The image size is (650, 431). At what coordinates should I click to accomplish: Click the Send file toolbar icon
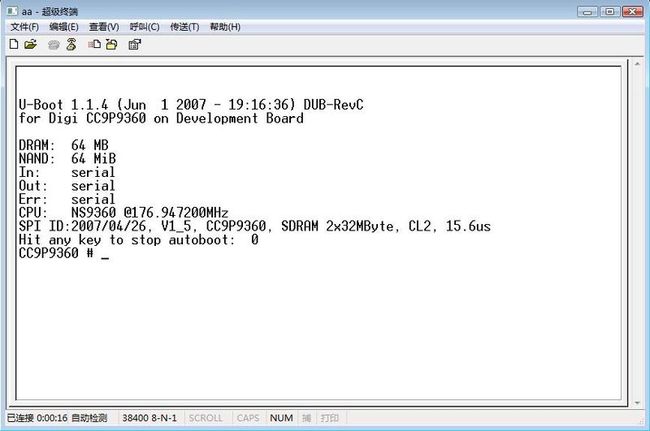[94, 44]
